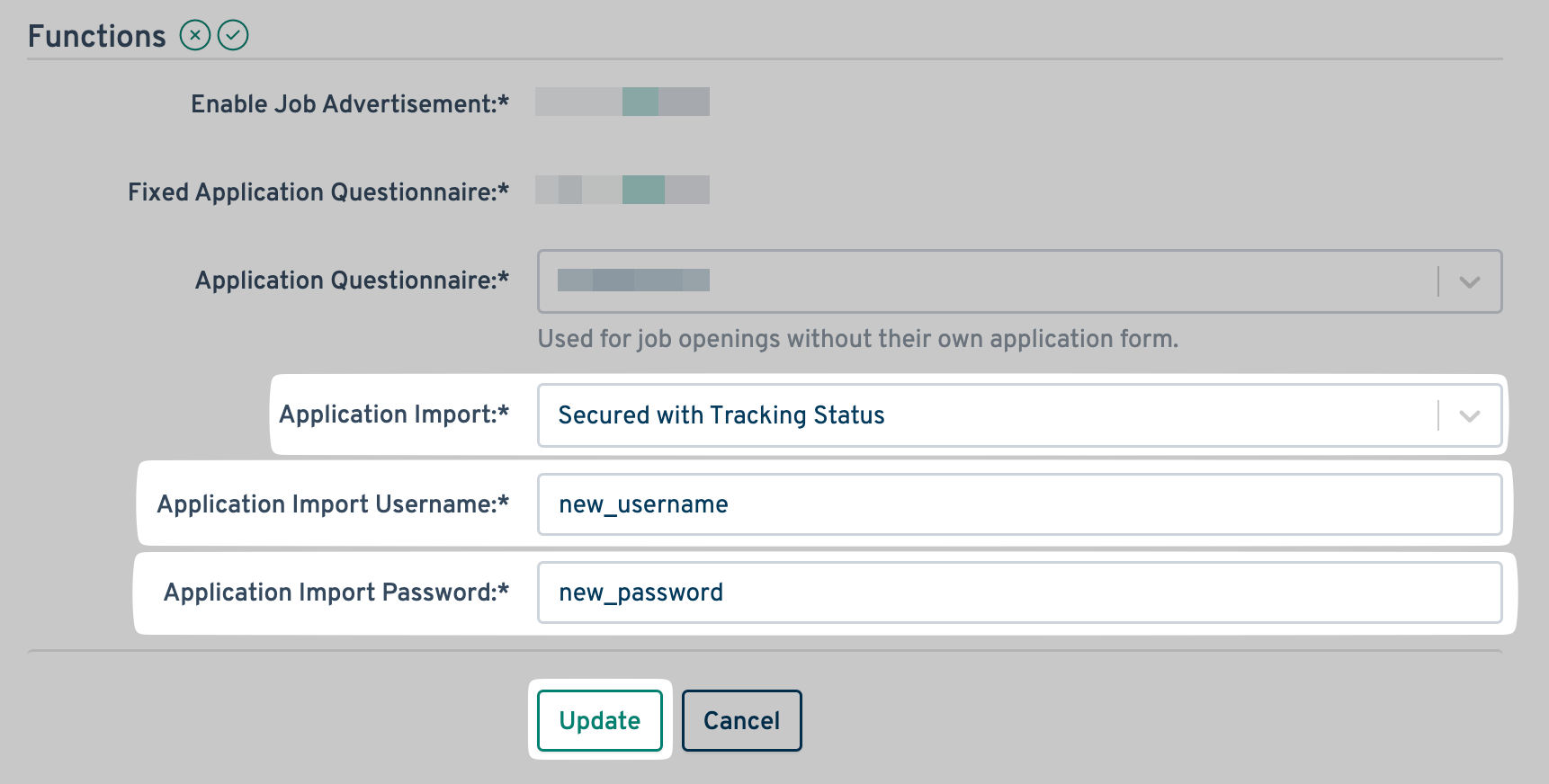This screenshot has height=784, width=1549.
Task: Click the Application Import chevron arrow
Action: coord(1469,416)
